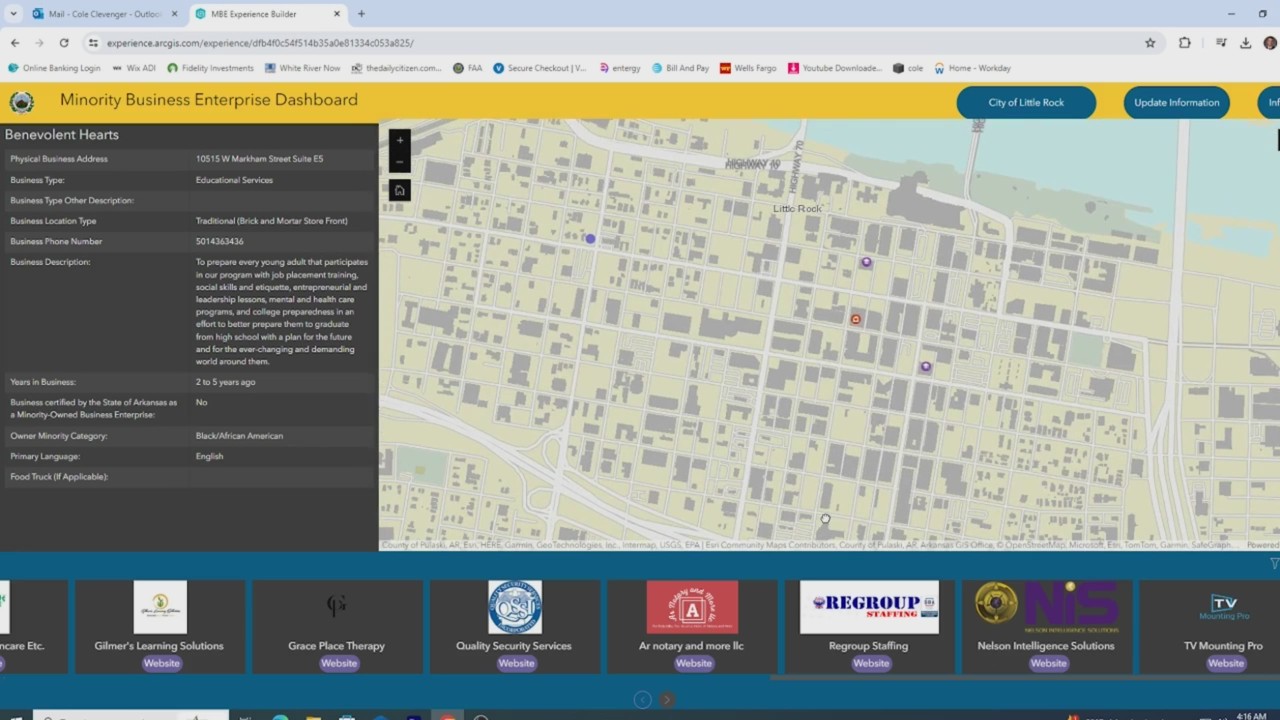Click the dashboard globe logo in yellow header
This screenshot has height=720, width=1280.
tap(22, 101)
